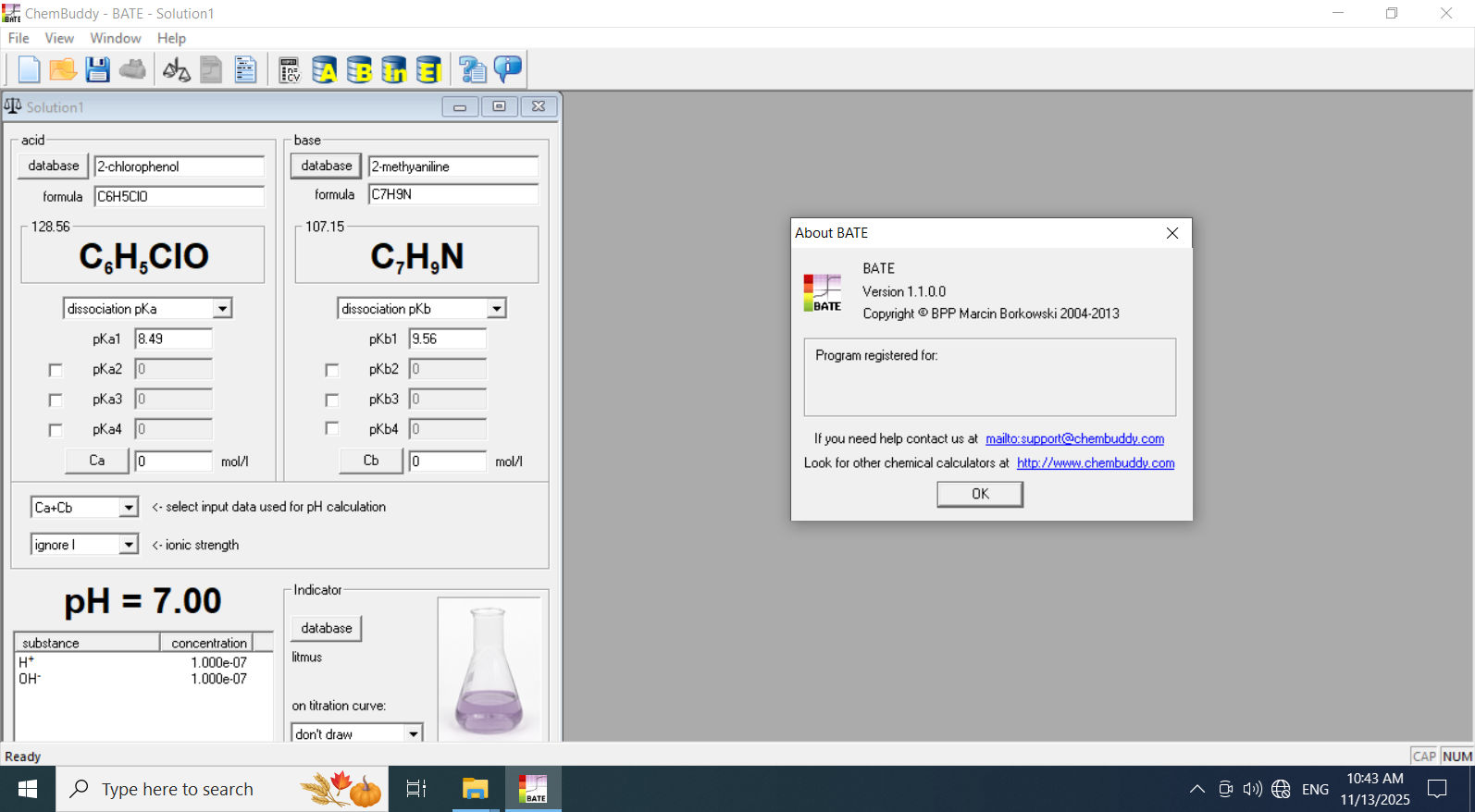1475x812 pixels.
Task: Click the pKa1 value field 8.49
Action: pyautogui.click(x=174, y=338)
